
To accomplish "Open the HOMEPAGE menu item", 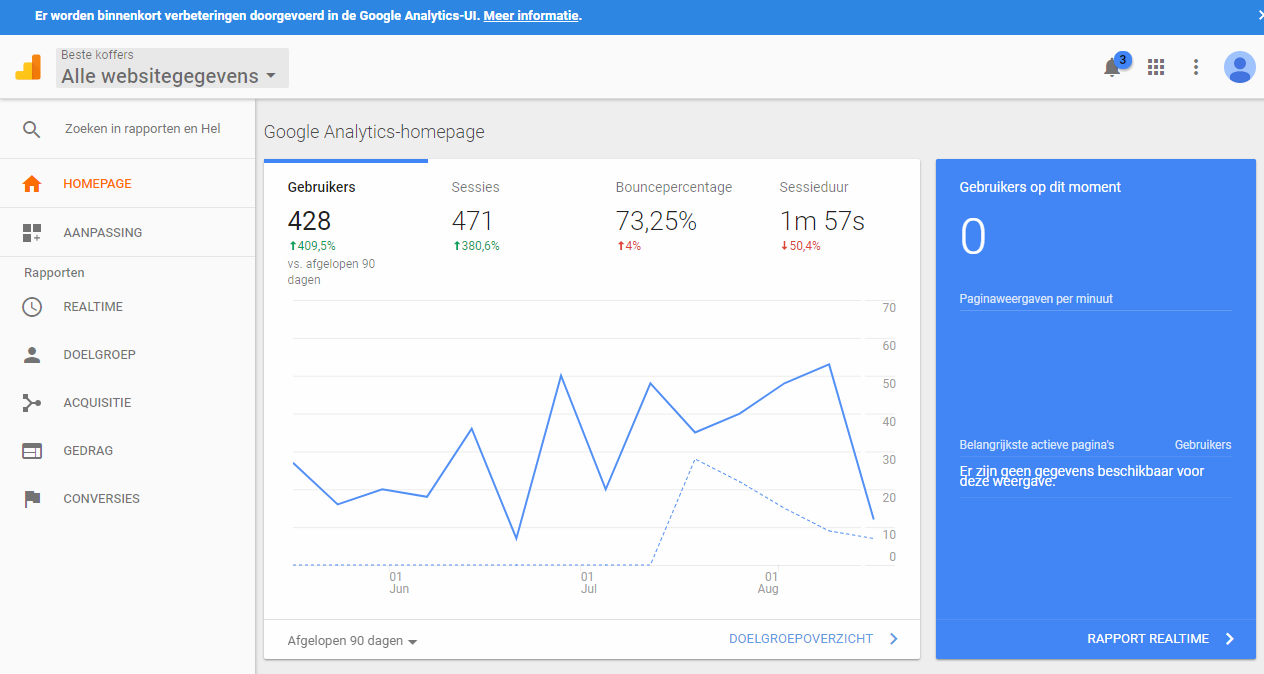I will 127,184.
